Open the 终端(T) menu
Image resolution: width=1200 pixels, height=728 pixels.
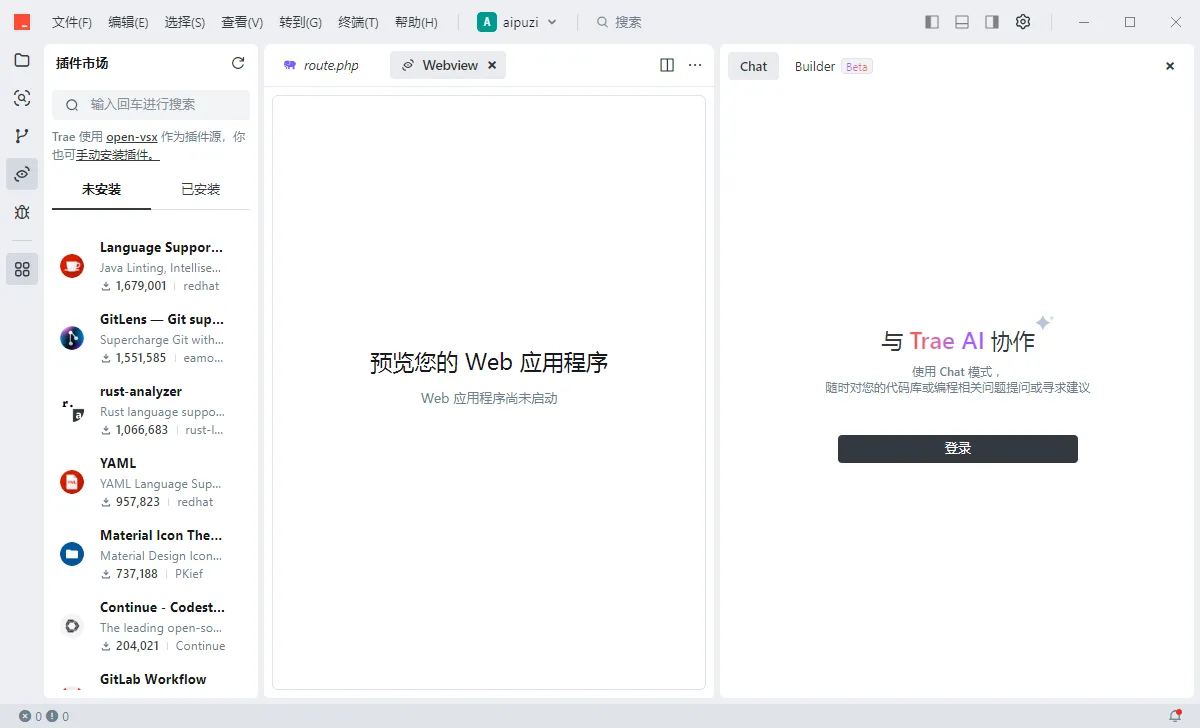[x=359, y=22]
